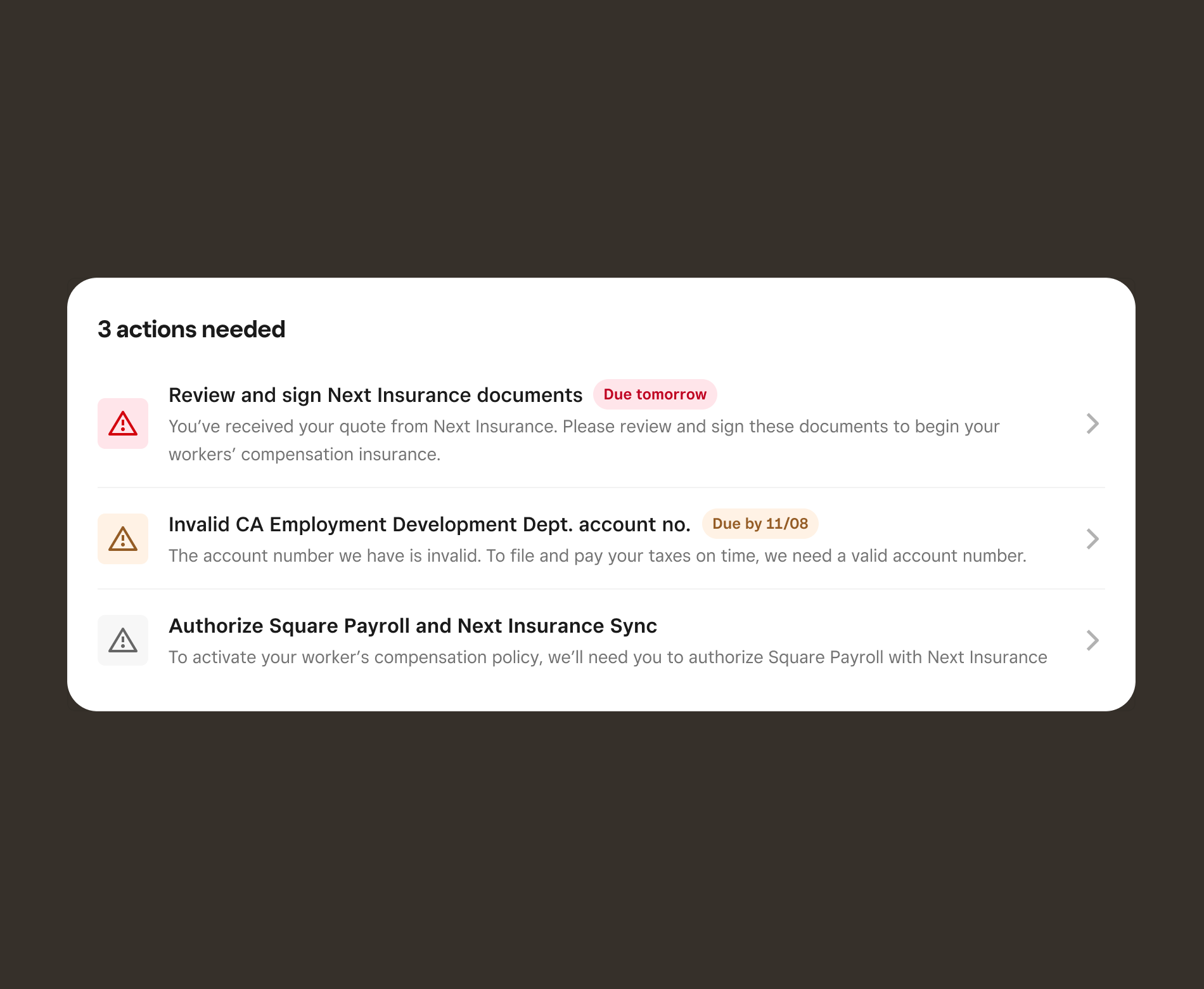Screen dimensions: 1204x989
Task: Open 'Review and sign Next Insurance documents' title
Action: [x=375, y=395]
